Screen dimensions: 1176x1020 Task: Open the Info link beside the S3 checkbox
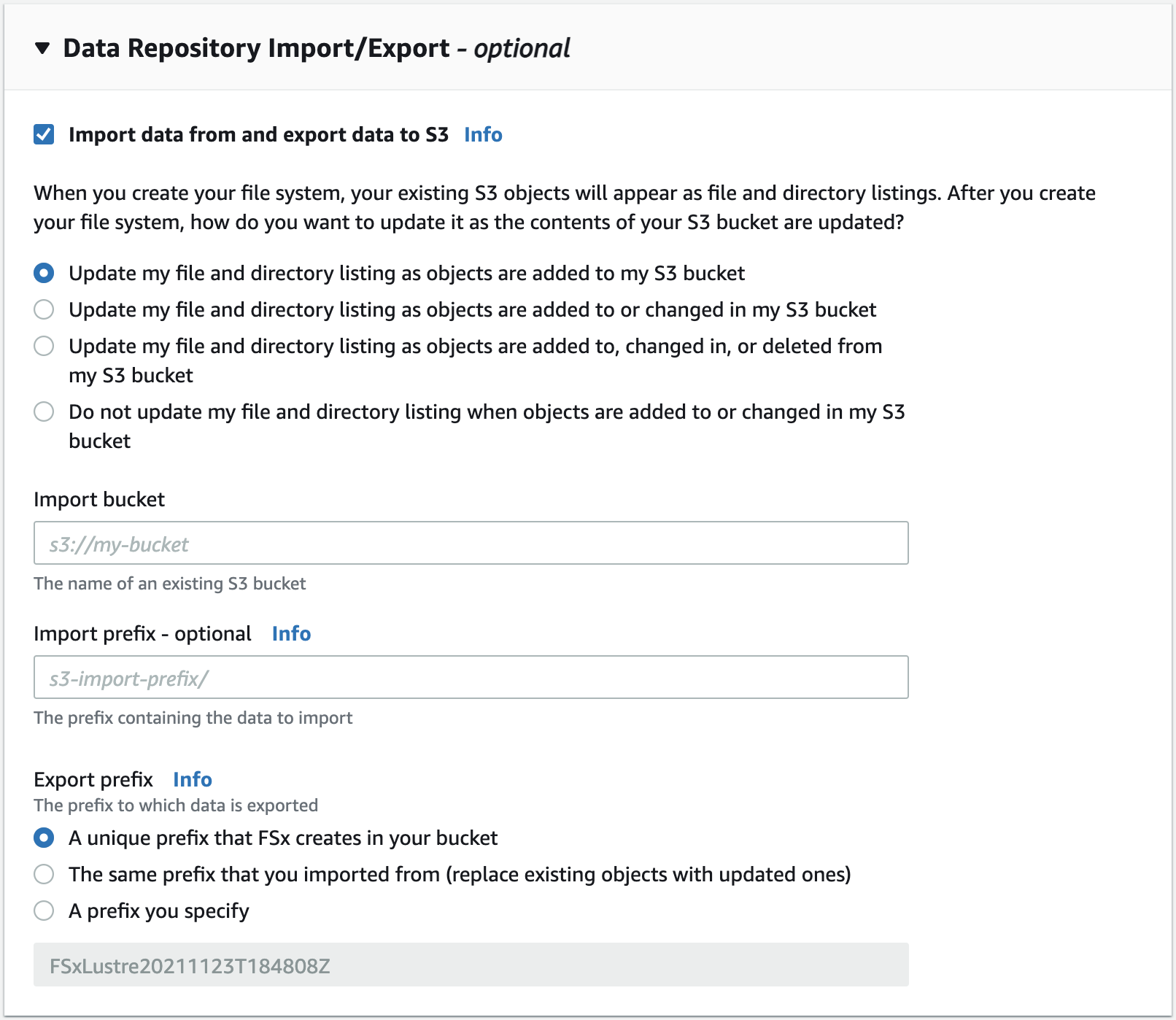[482, 134]
